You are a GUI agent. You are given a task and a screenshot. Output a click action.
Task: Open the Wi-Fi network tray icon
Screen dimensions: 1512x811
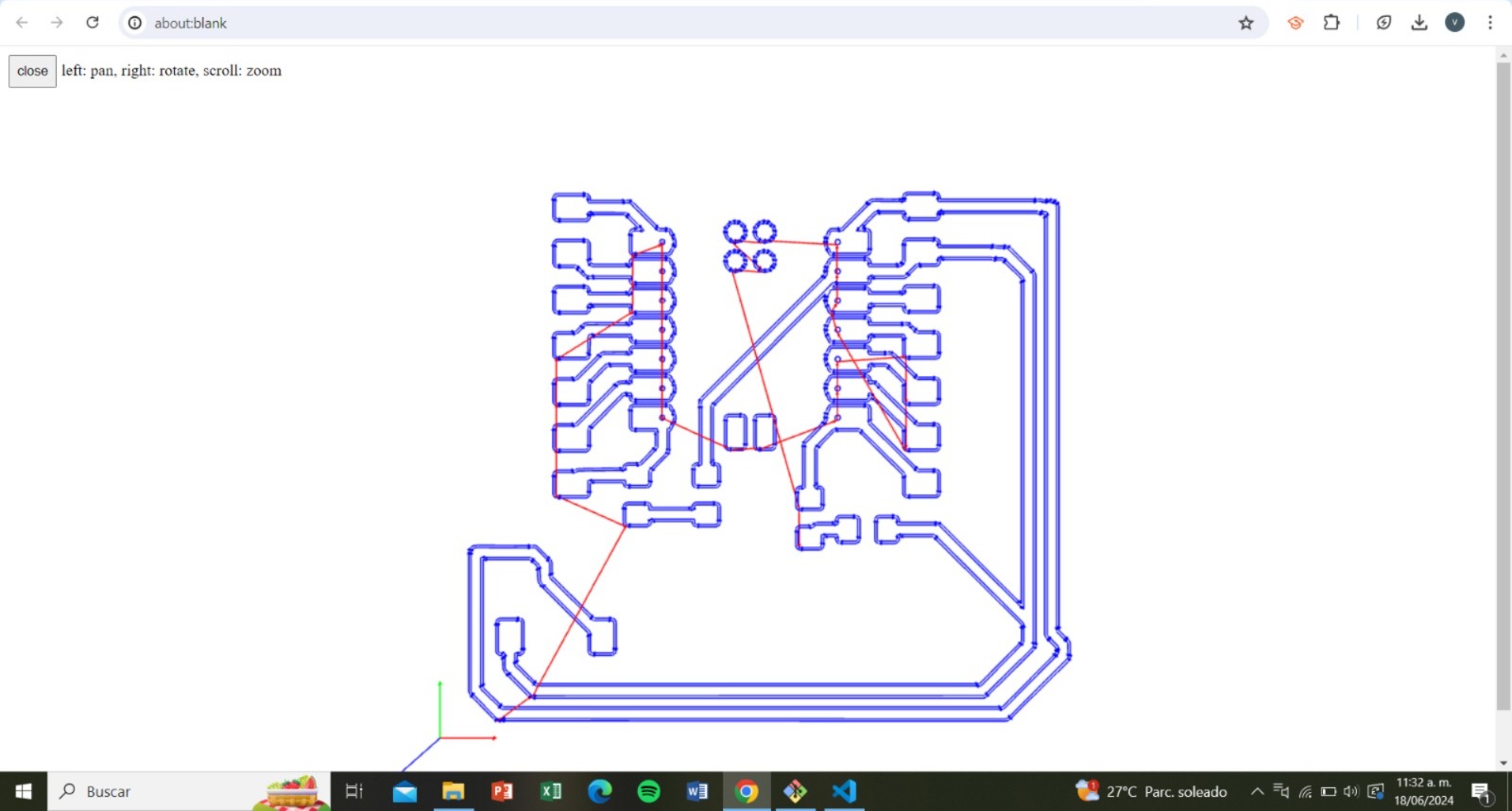pos(1305,791)
